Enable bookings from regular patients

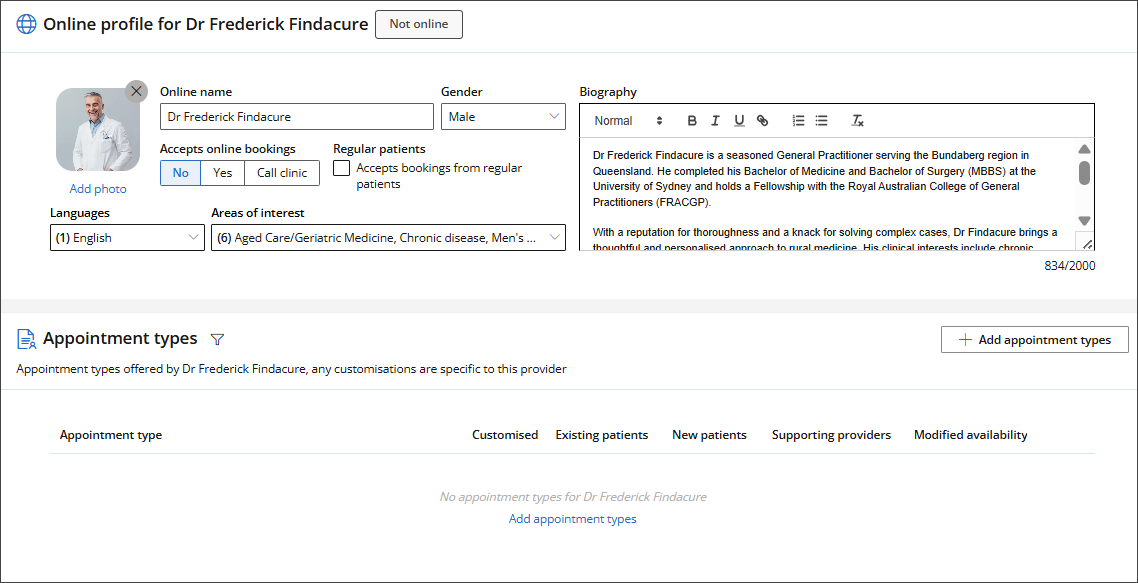tap(341, 167)
